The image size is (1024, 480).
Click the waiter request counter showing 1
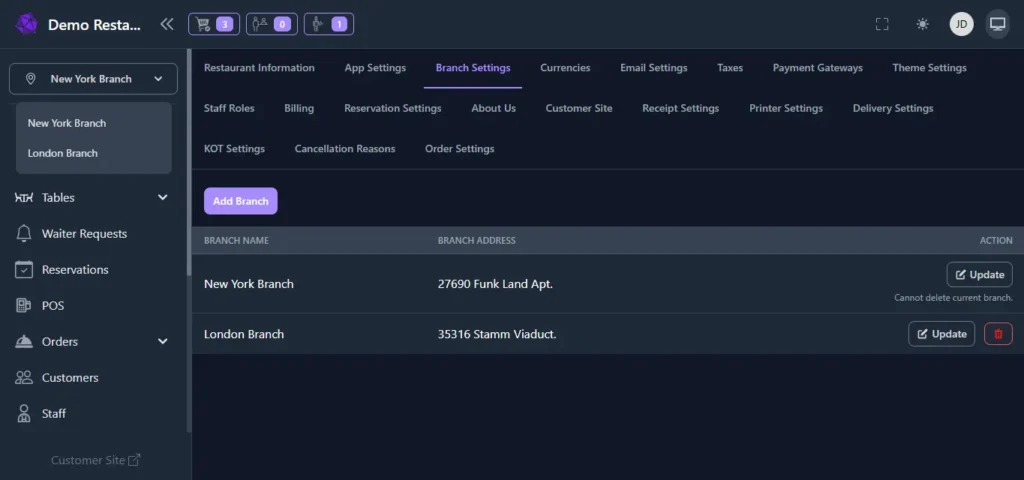tap(328, 24)
